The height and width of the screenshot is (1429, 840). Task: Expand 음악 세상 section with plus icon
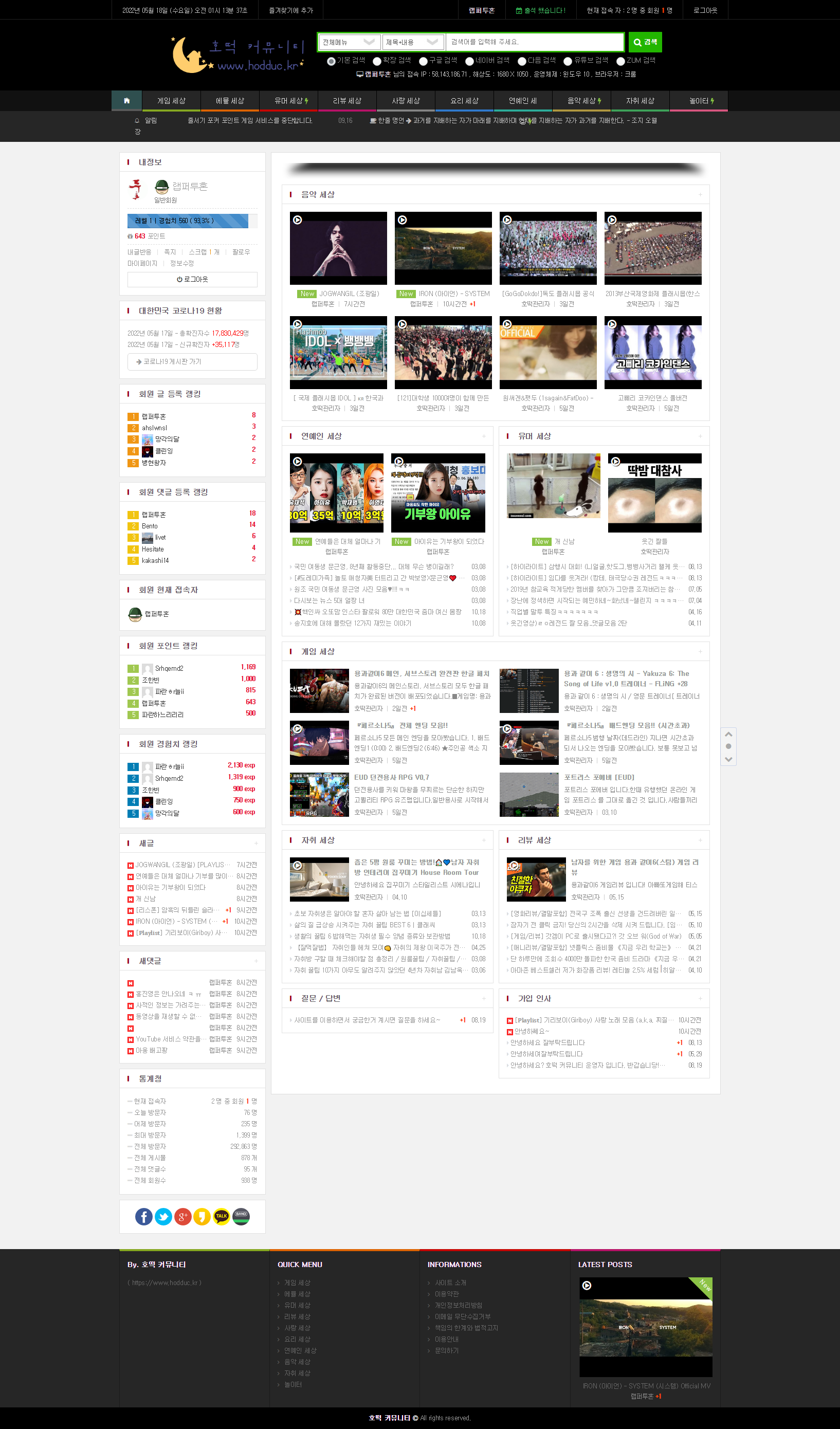pos(701,194)
